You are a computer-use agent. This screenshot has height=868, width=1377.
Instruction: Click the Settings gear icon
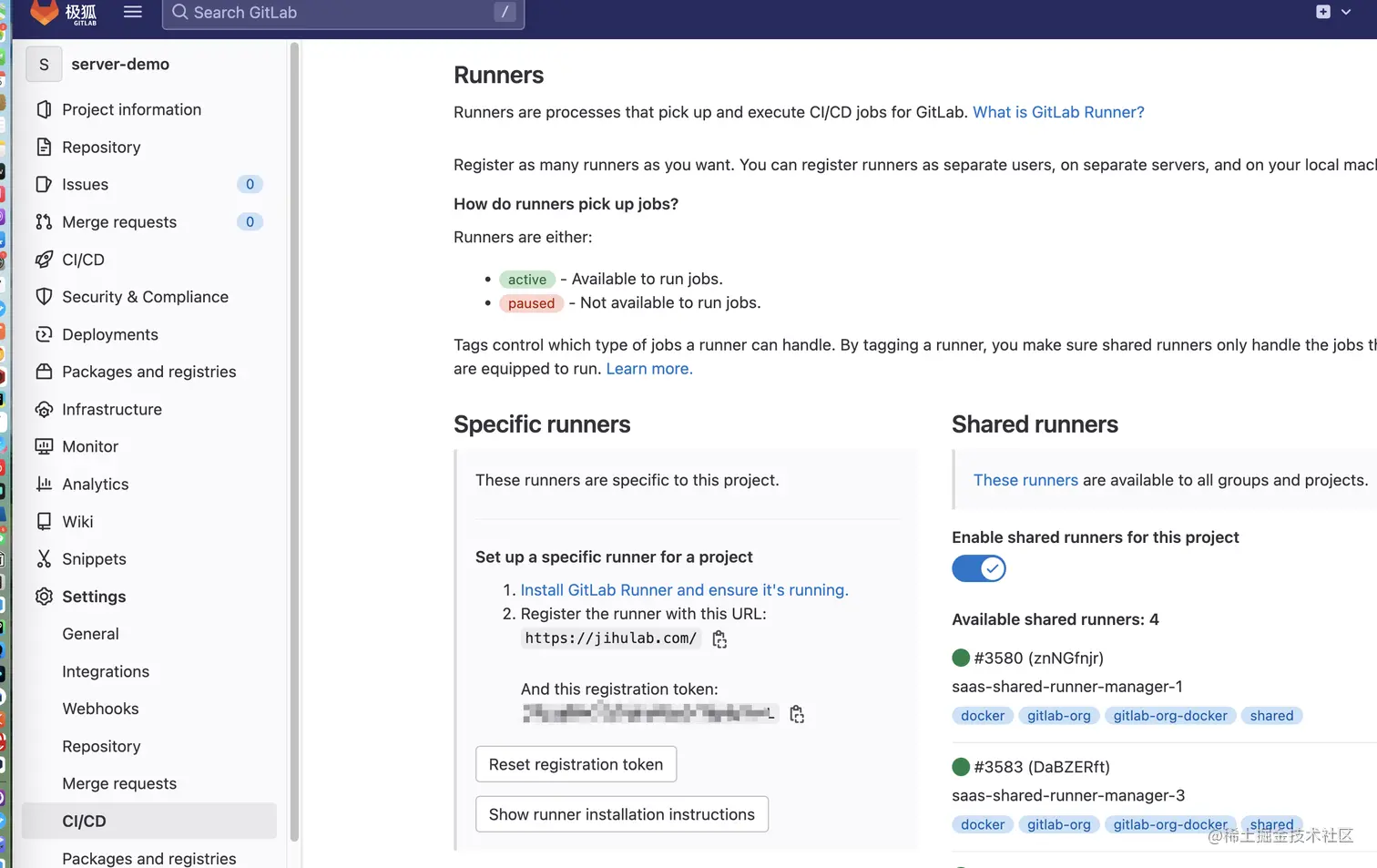(x=44, y=597)
